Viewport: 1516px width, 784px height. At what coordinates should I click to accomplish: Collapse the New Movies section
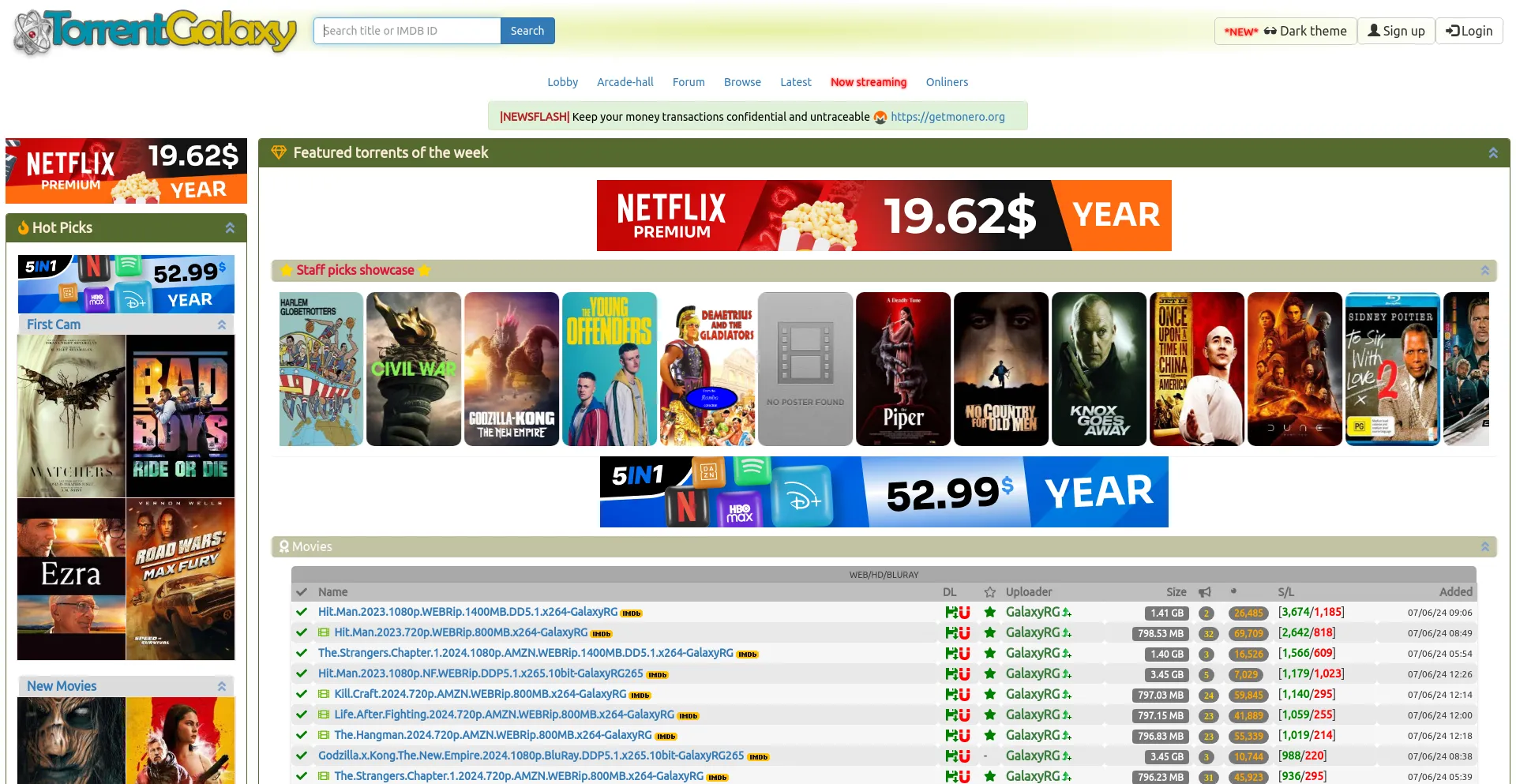(222, 686)
